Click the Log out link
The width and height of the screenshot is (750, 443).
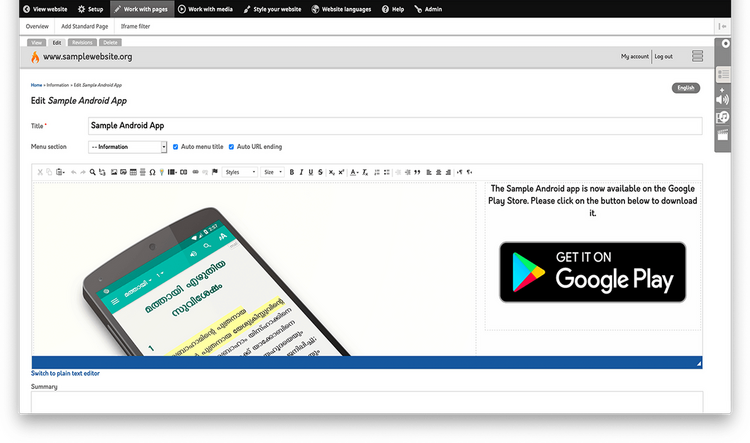click(x=663, y=56)
